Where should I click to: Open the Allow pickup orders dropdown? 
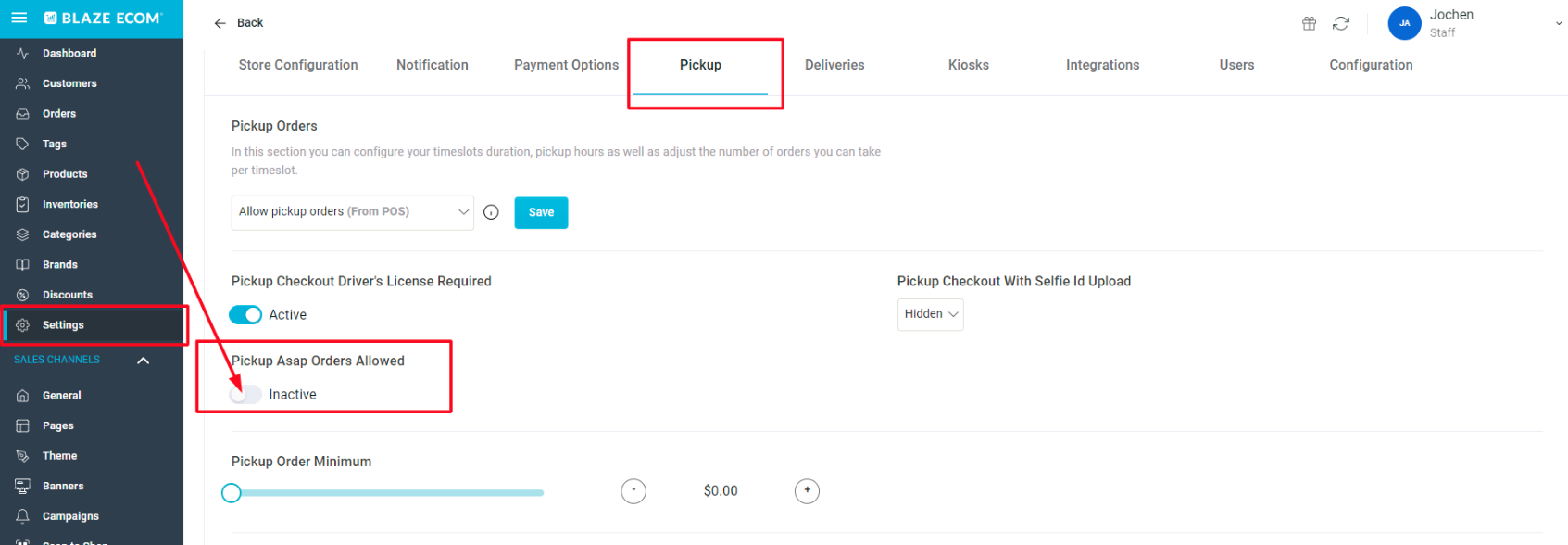(x=352, y=212)
